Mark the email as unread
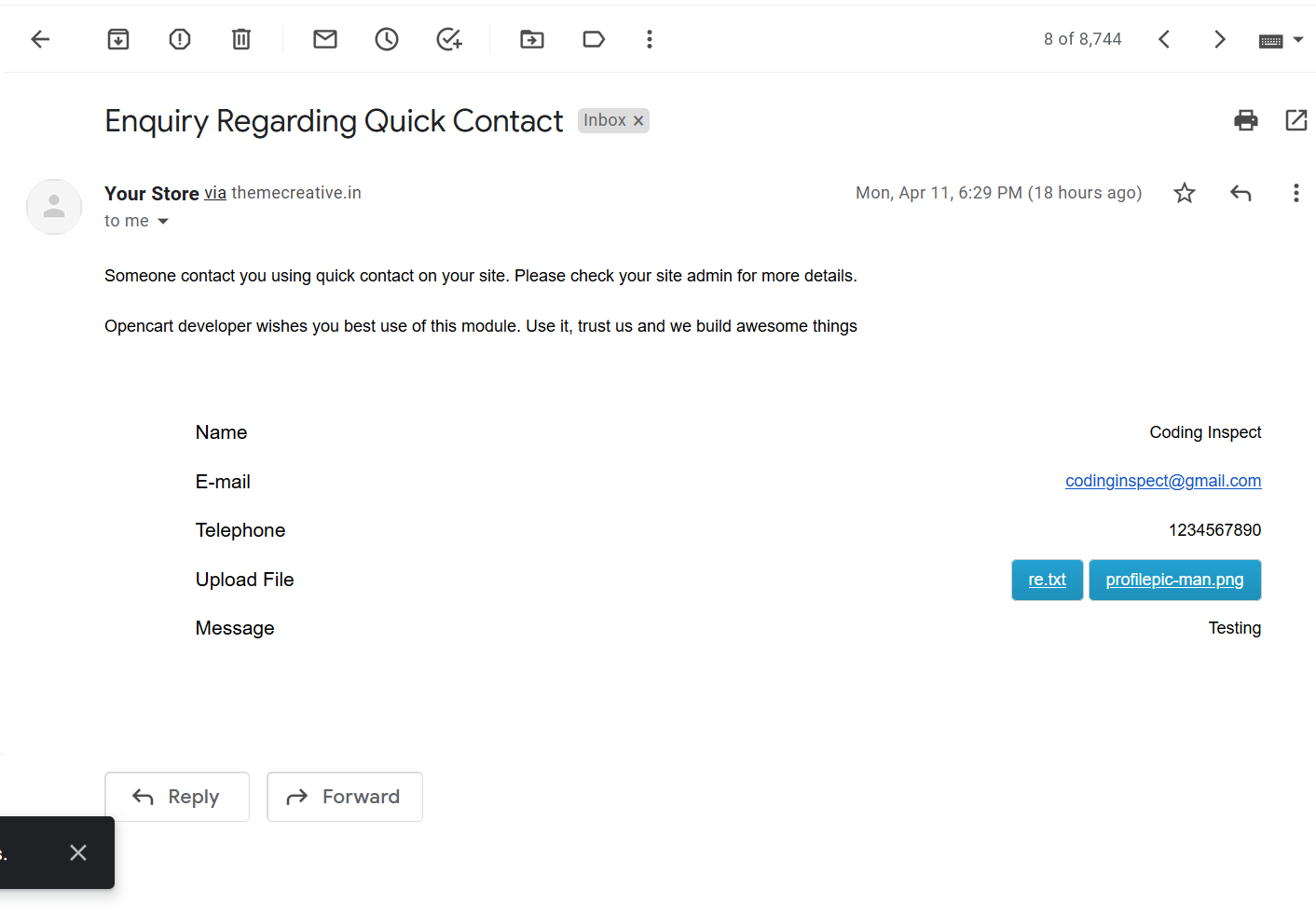Screen dimensions: 1316x916 325,39
